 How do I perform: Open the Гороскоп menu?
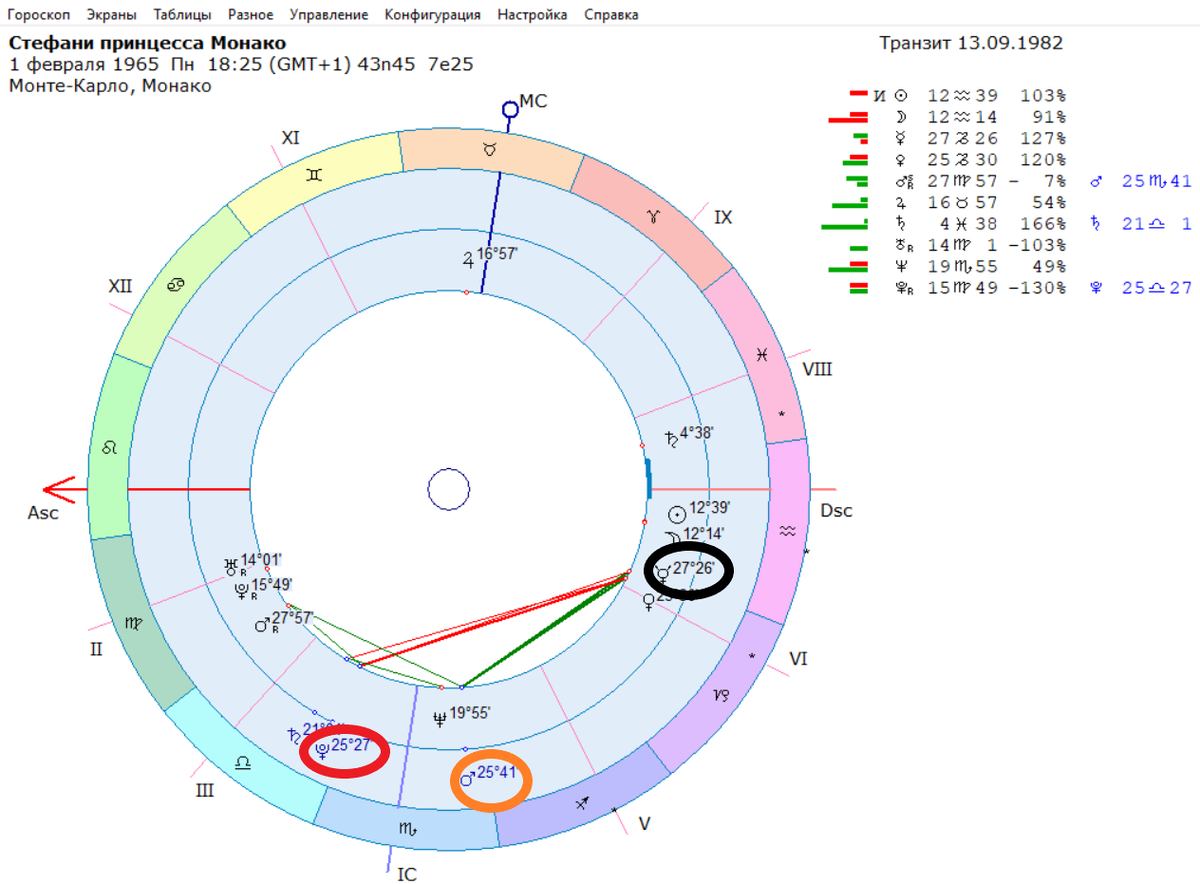38,15
